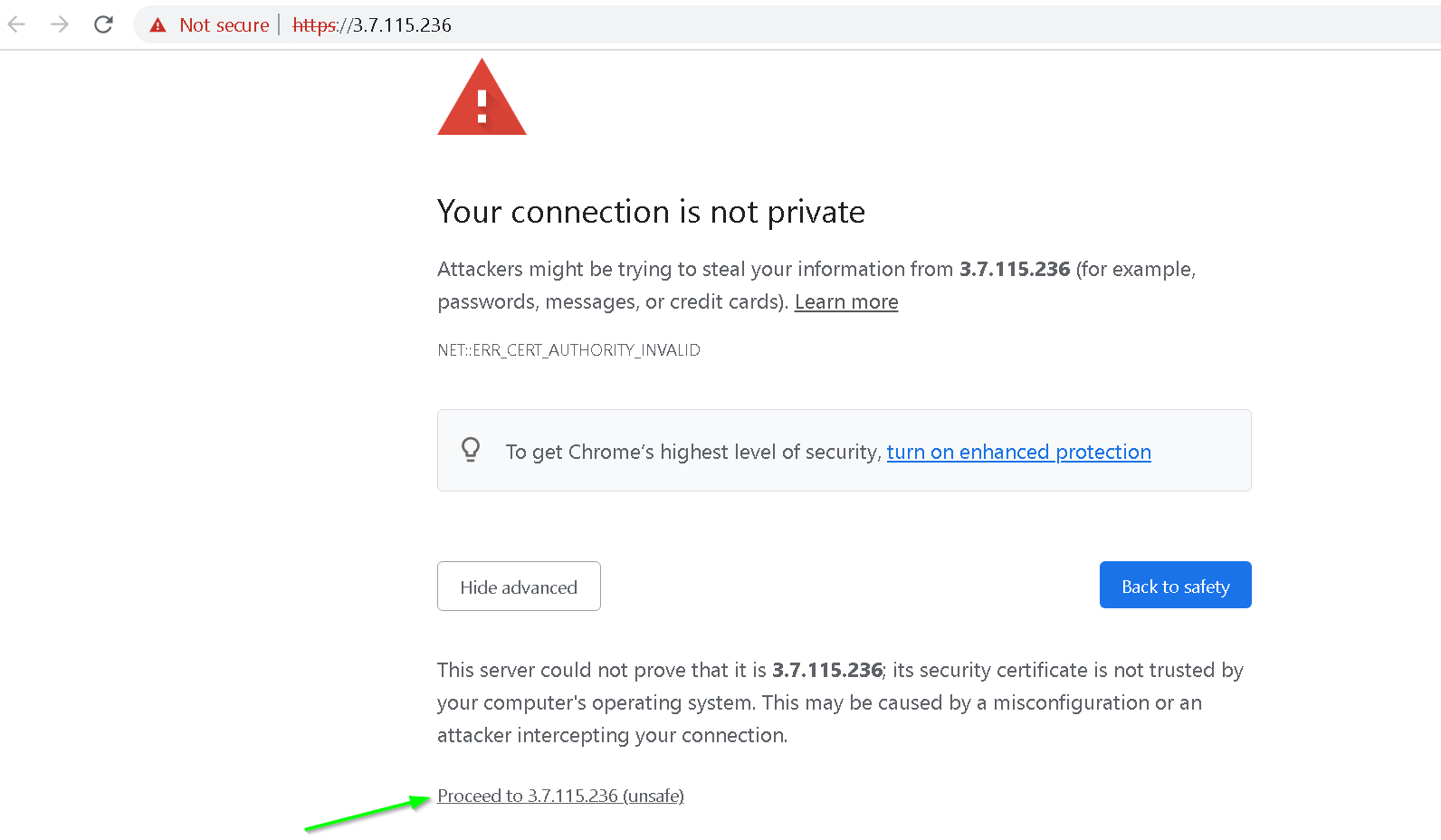This screenshot has width=1441, height=840.
Task: Click the Your connection is not private heading
Action: point(651,212)
